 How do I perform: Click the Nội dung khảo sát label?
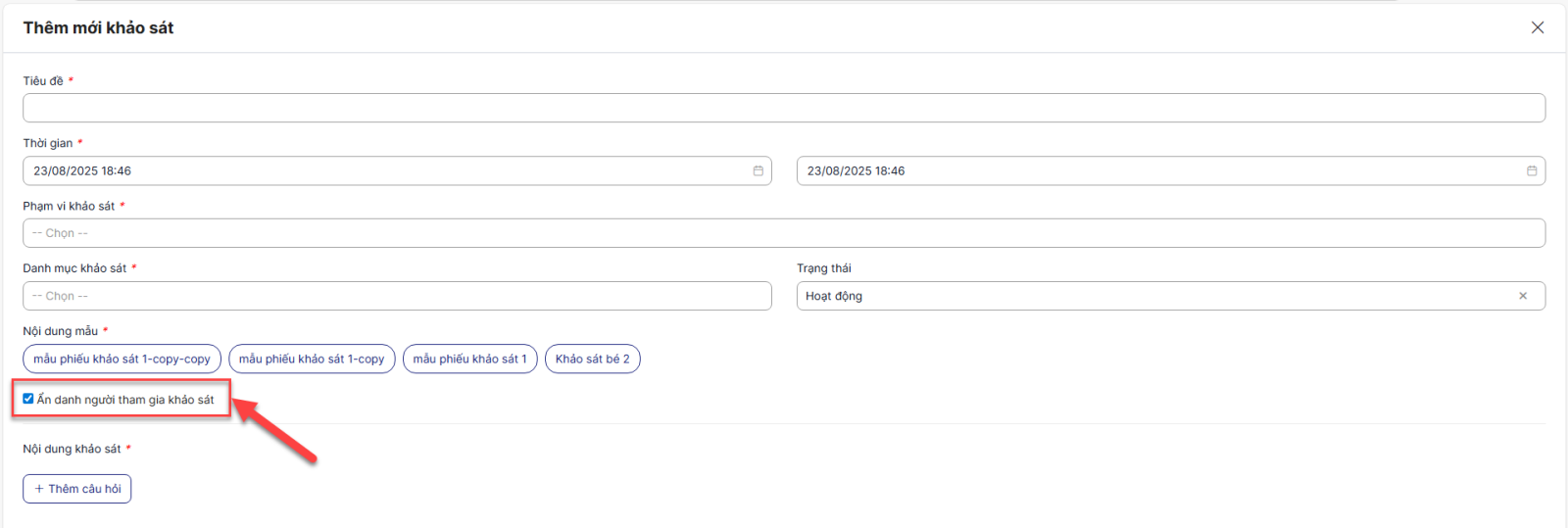click(x=72, y=449)
